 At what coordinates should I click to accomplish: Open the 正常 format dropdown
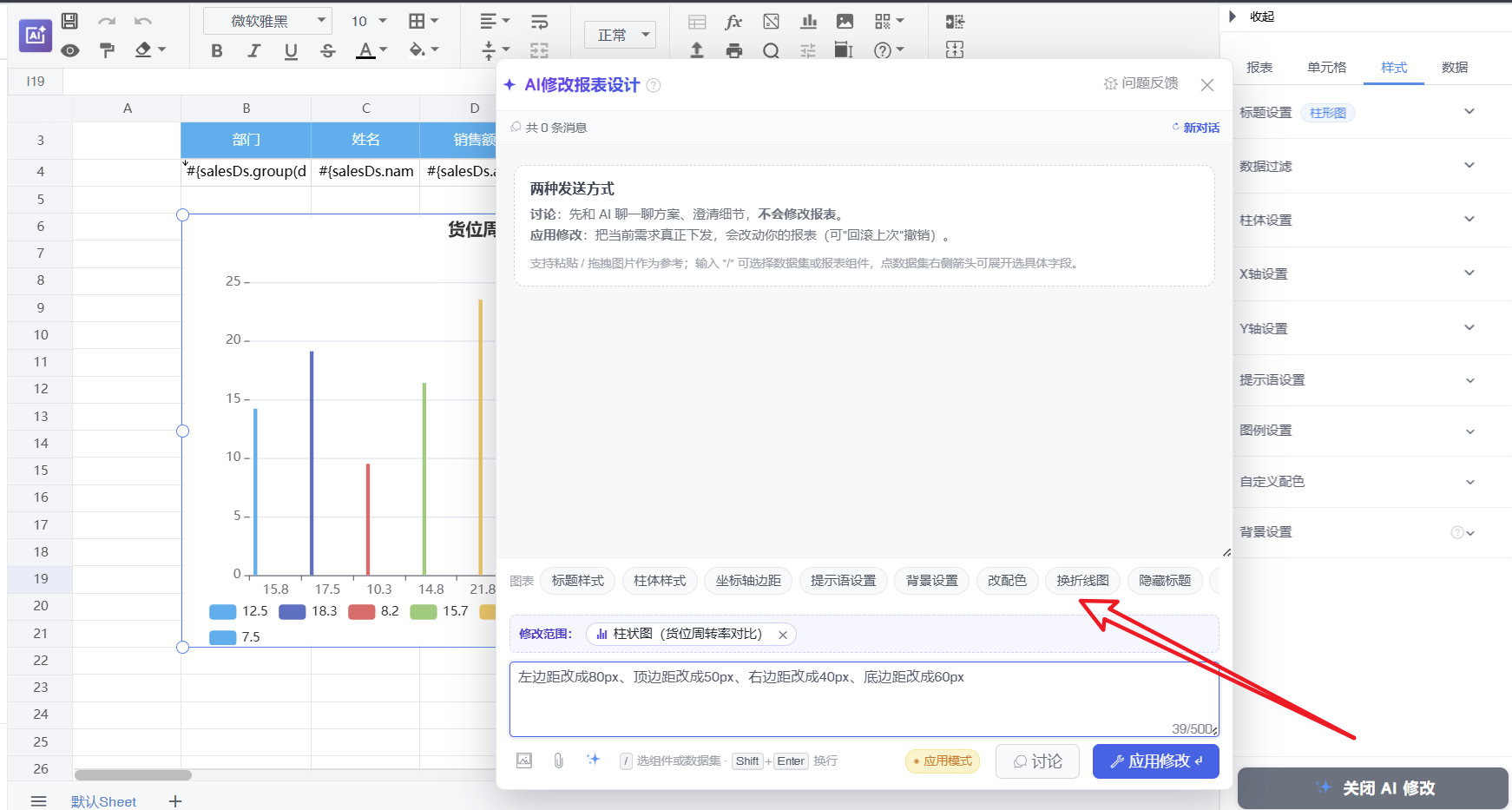coord(620,35)
